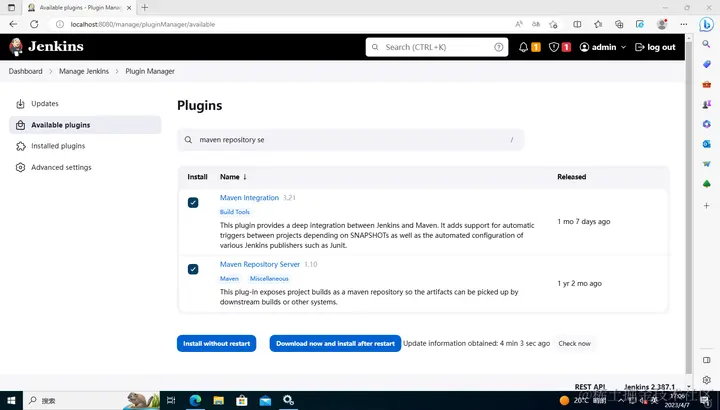The height and width of the screenshot is (410, 720).
Task: Open the Edge sidebar Outlook icon
Action: pos(707,144)
